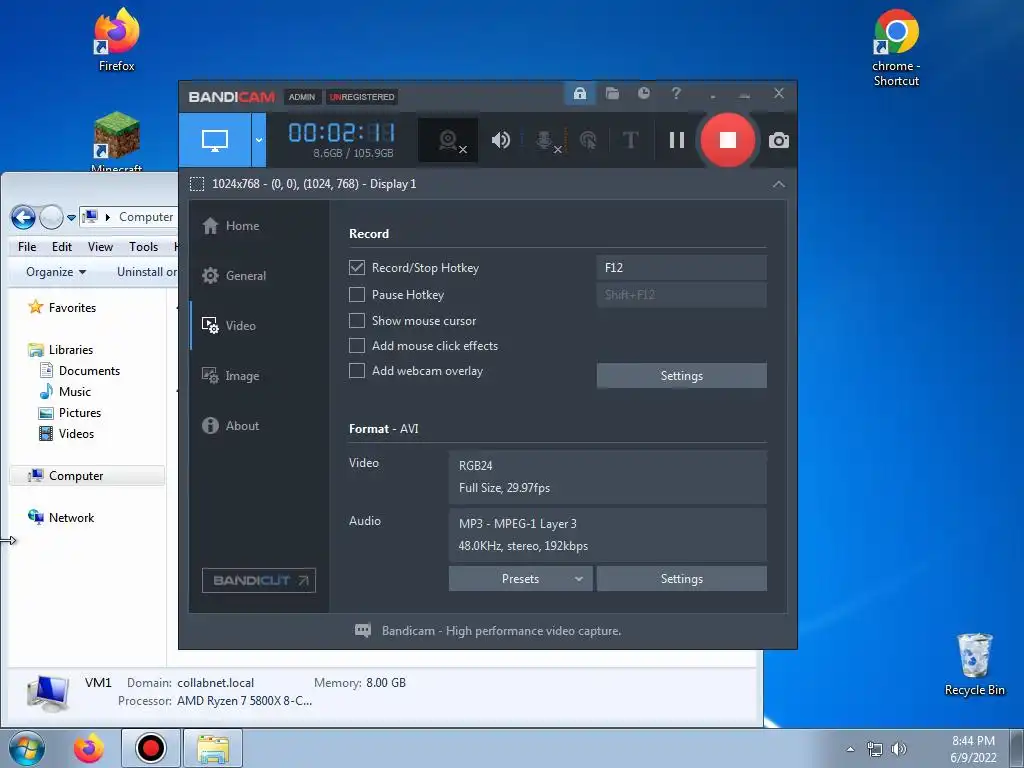Open Format section Settings button
This screenshot has width=1024, height=768.
[x=681, y=579]
